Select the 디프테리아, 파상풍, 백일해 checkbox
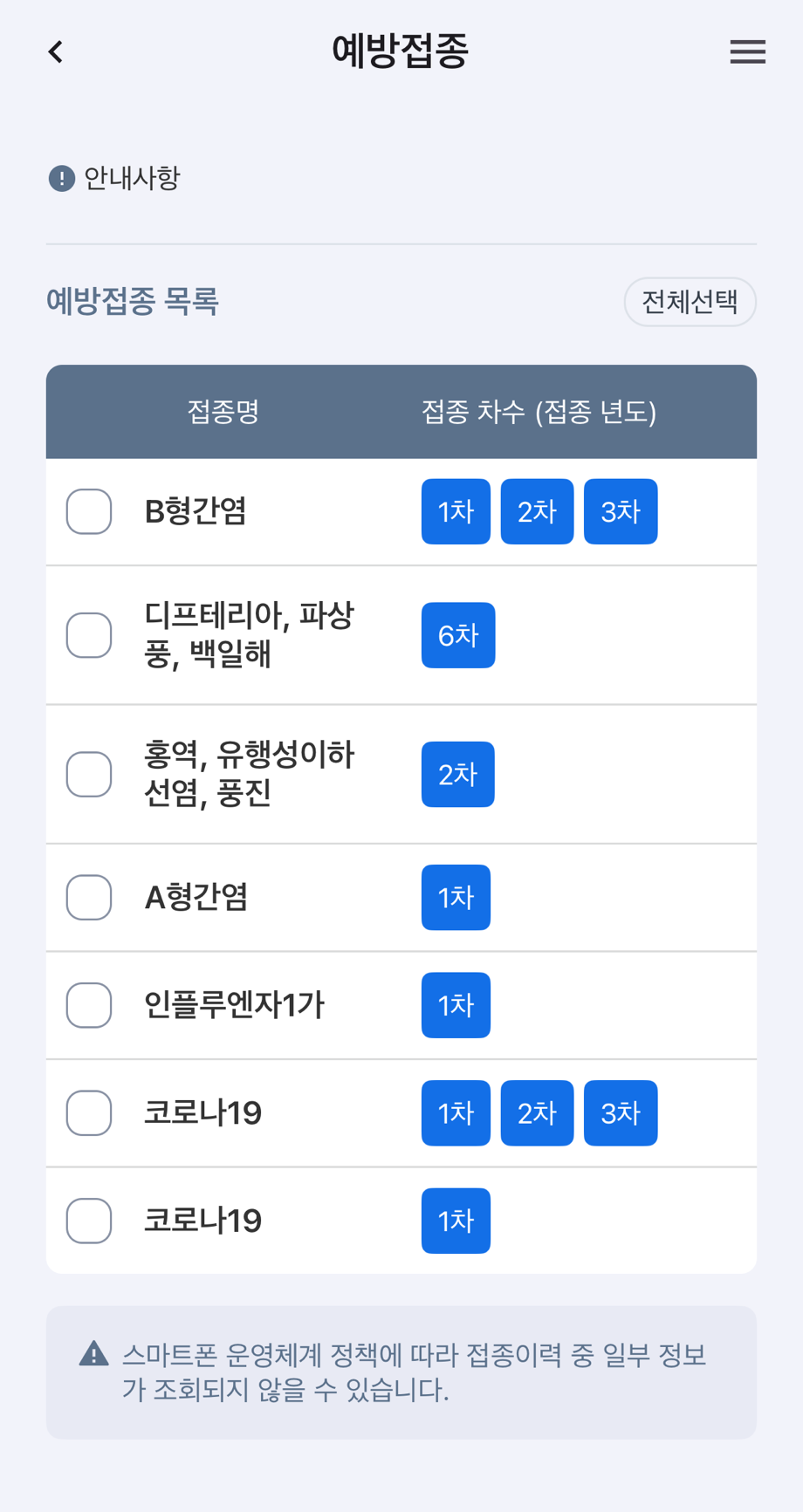 pyautogui.click(x=89, y=635)
